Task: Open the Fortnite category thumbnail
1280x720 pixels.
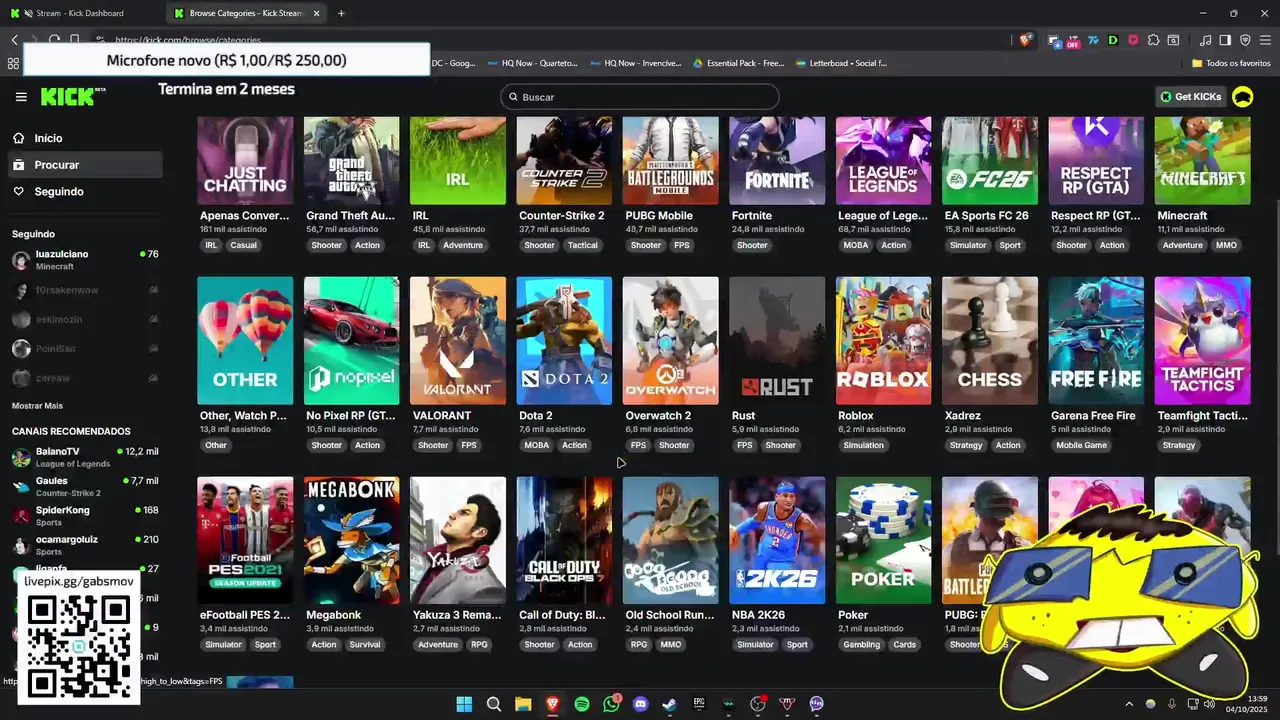Action: click(777, 160)
